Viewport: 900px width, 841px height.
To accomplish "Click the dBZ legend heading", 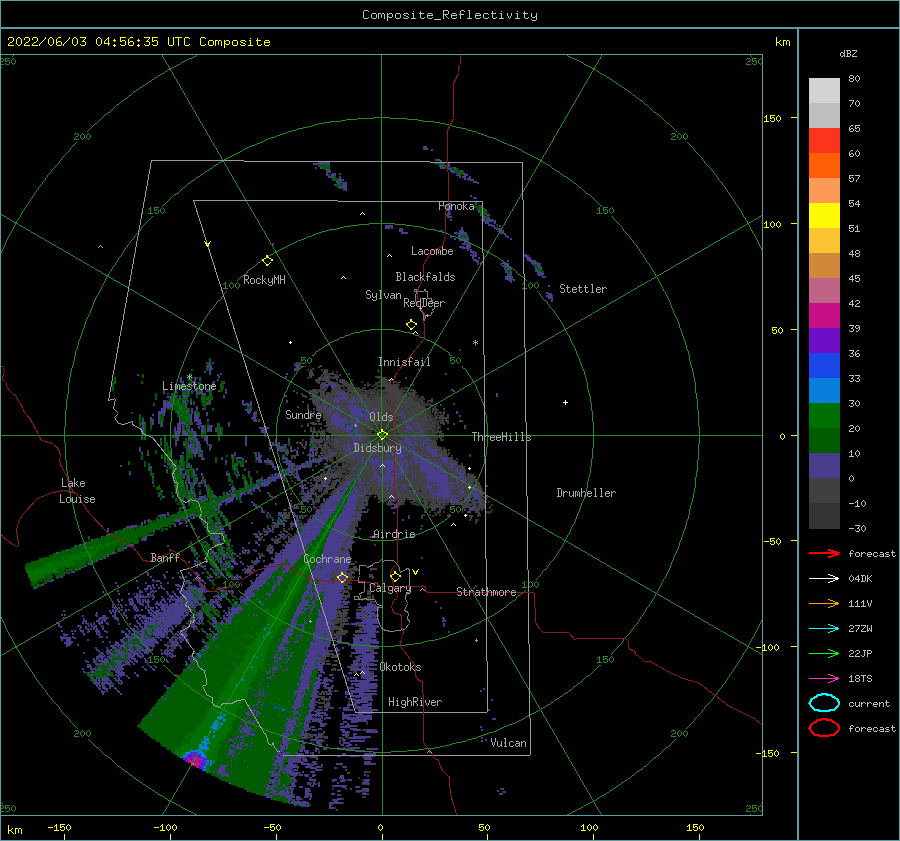I will pyautogui.click(x=848, y=53).
